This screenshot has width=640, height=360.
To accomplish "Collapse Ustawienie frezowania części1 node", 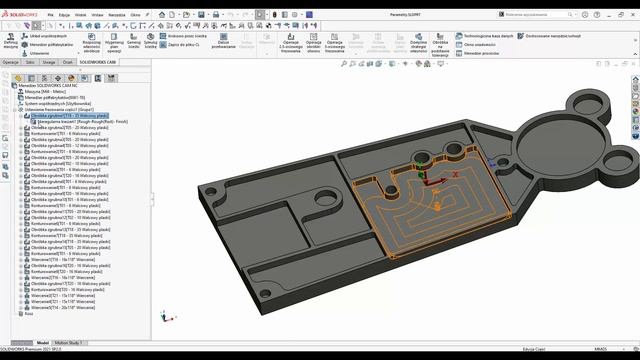I will (x=15, y=110).
